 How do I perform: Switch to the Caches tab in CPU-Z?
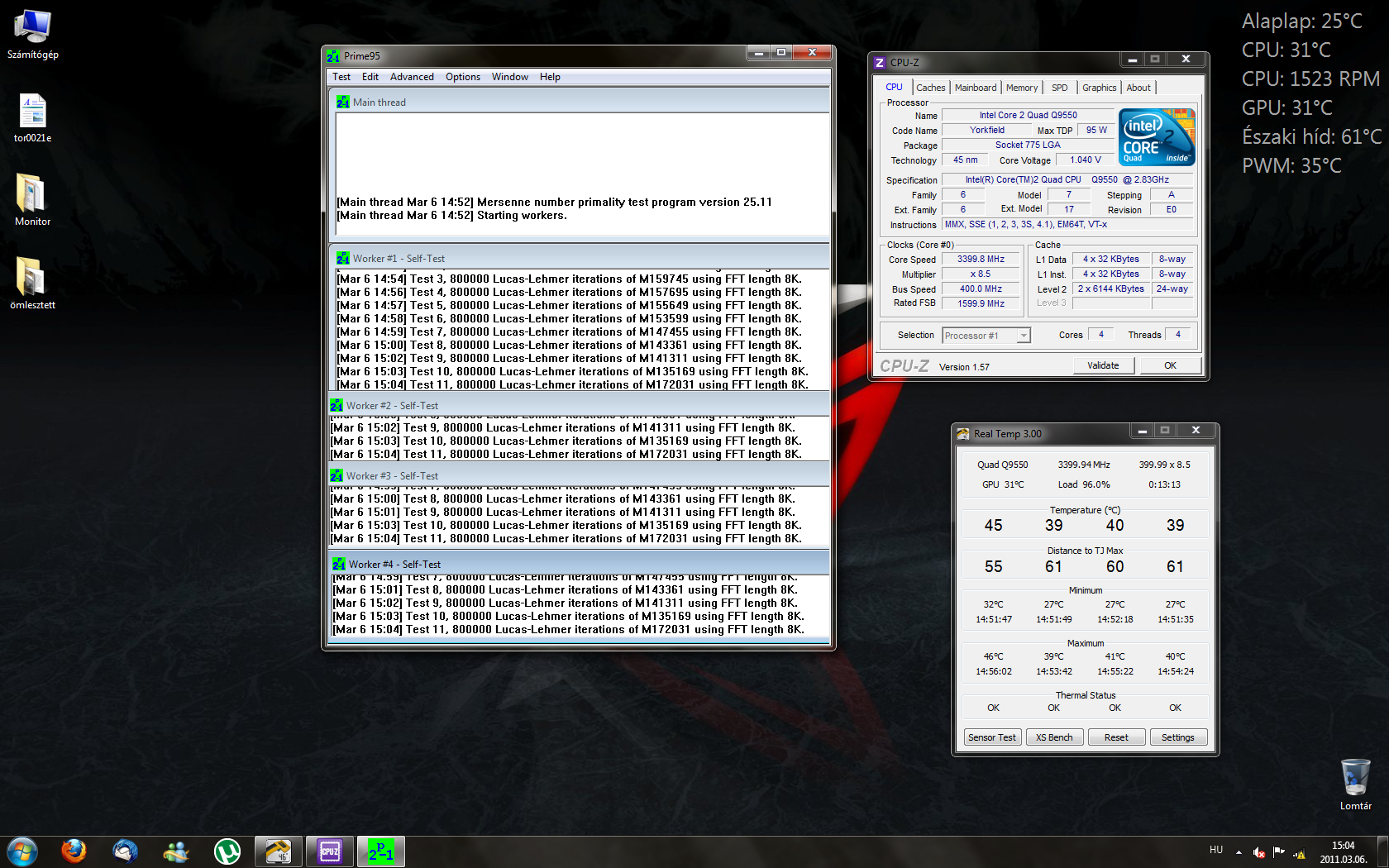point(931,88)
